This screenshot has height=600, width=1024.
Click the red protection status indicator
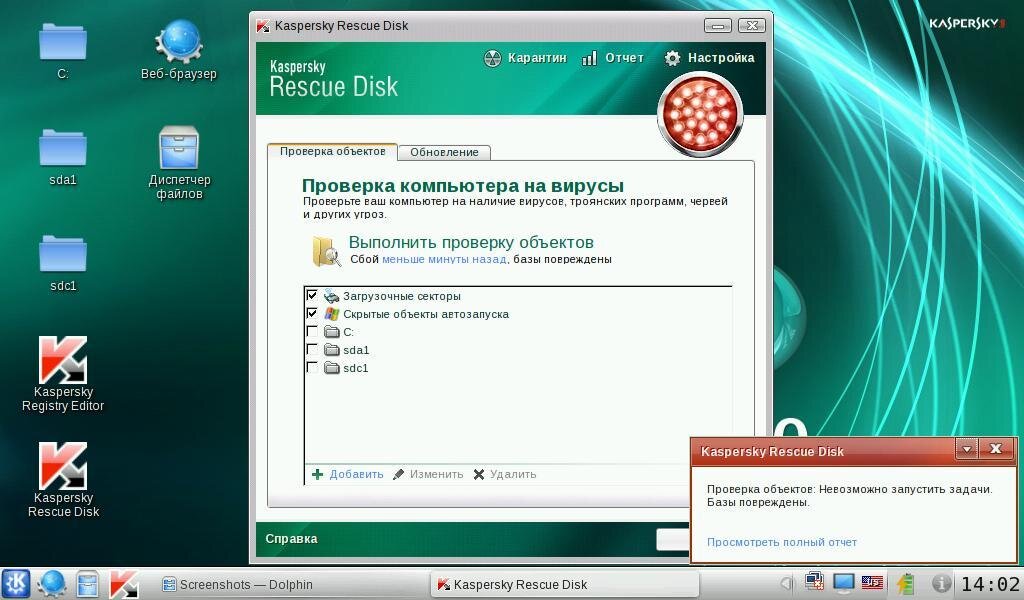click(700, 114)
